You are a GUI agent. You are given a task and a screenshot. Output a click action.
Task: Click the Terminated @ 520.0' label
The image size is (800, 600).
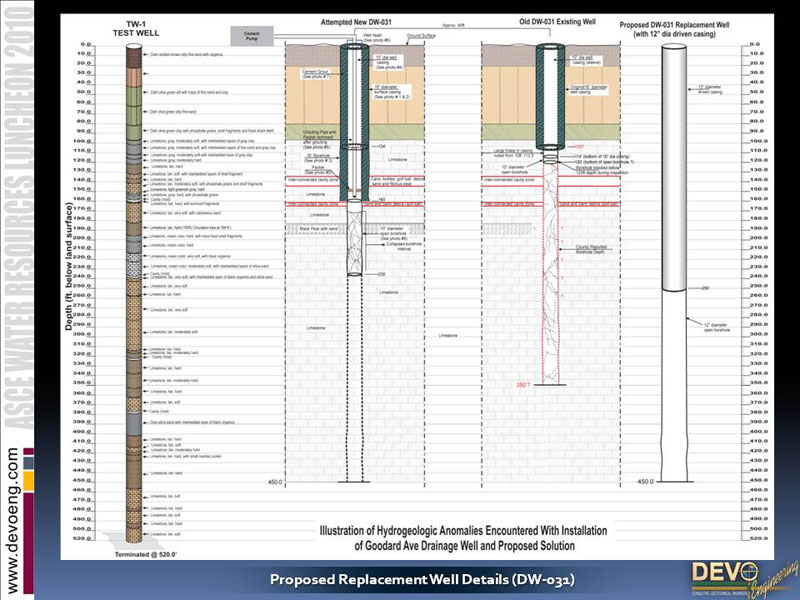coord(145,553)
